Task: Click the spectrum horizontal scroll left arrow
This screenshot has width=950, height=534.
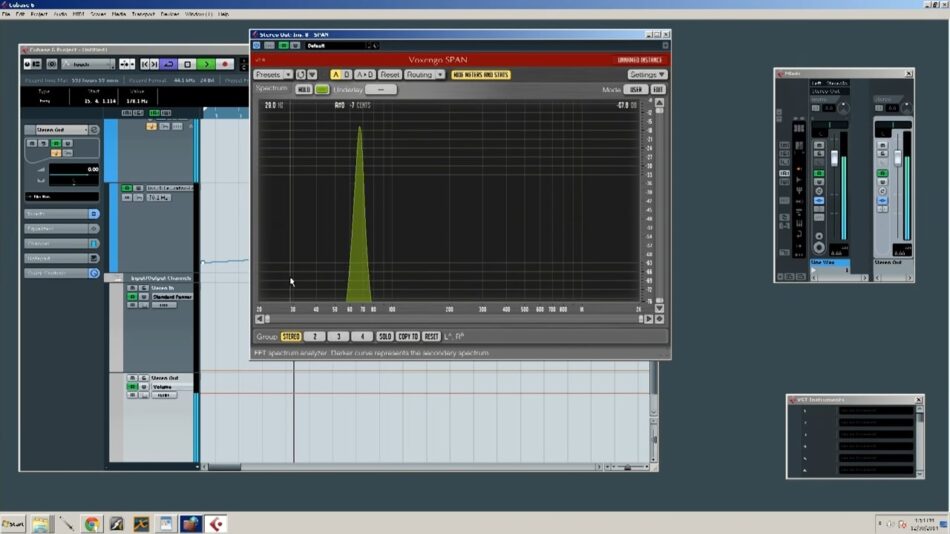Action: 259,319
